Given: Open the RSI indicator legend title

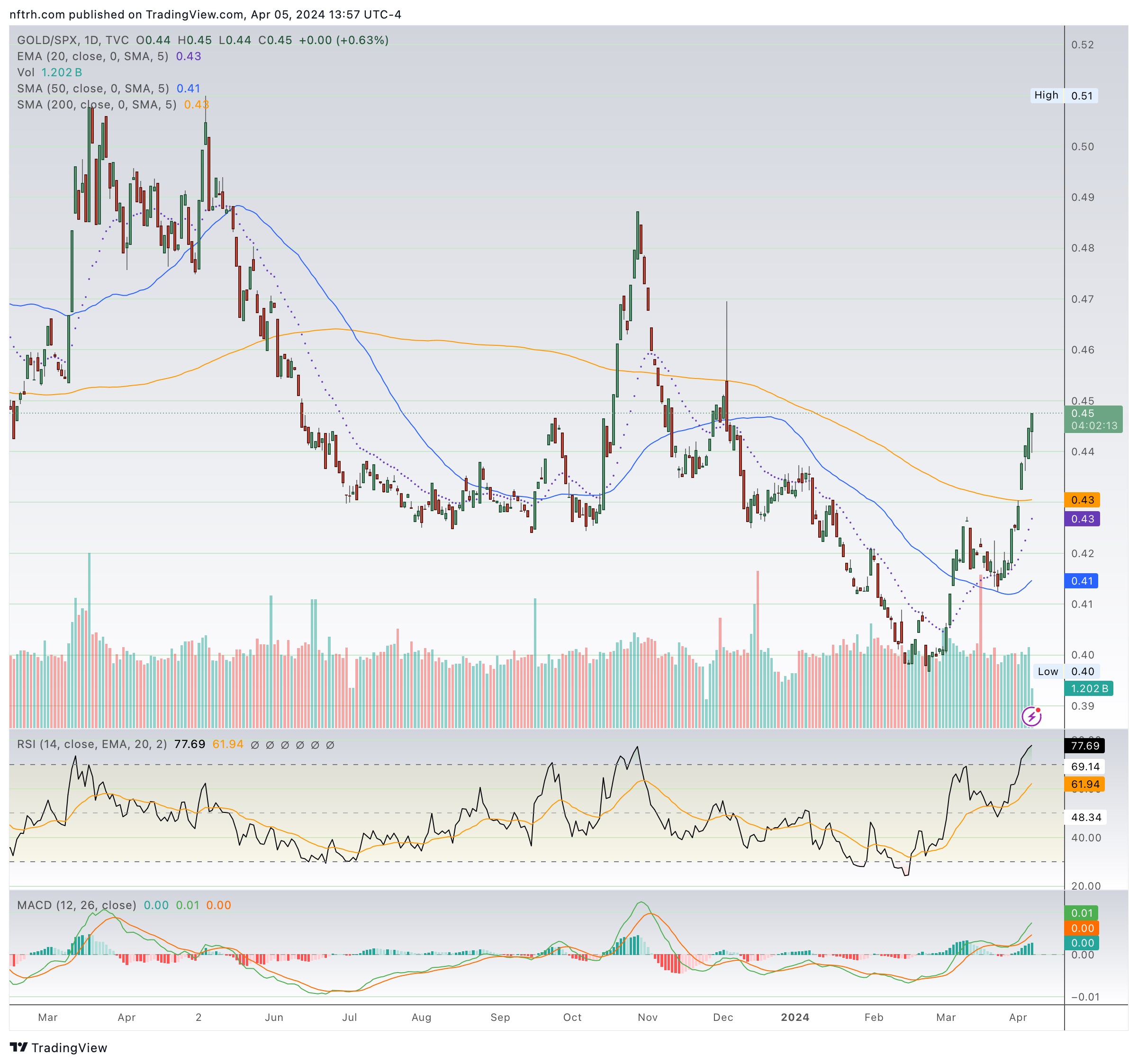Looking at the screenshot, I should tap(91, 744).
